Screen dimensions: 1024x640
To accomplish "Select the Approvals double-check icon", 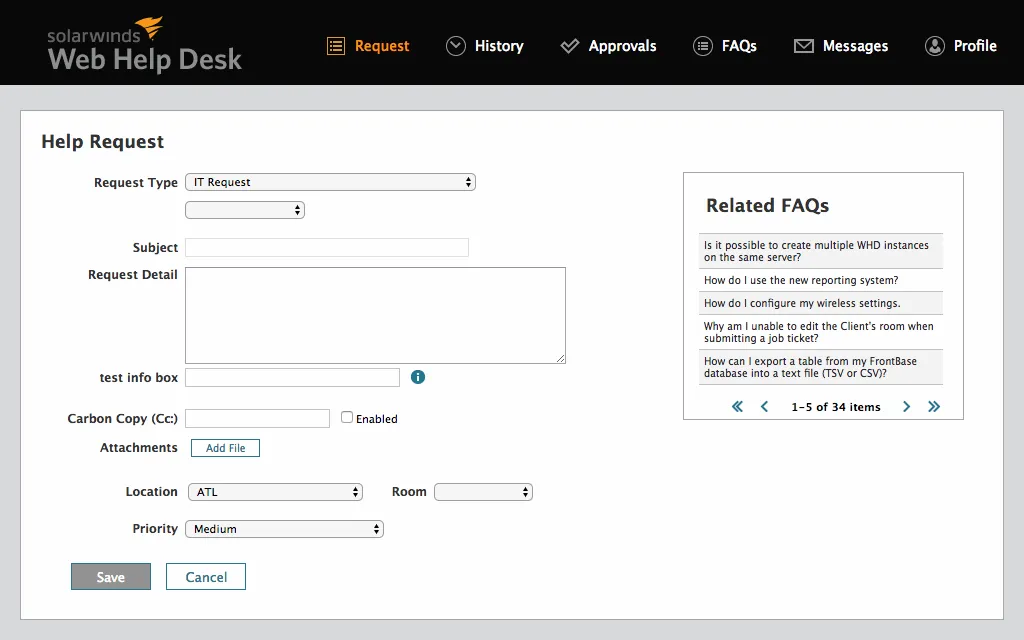I will 570,45.
